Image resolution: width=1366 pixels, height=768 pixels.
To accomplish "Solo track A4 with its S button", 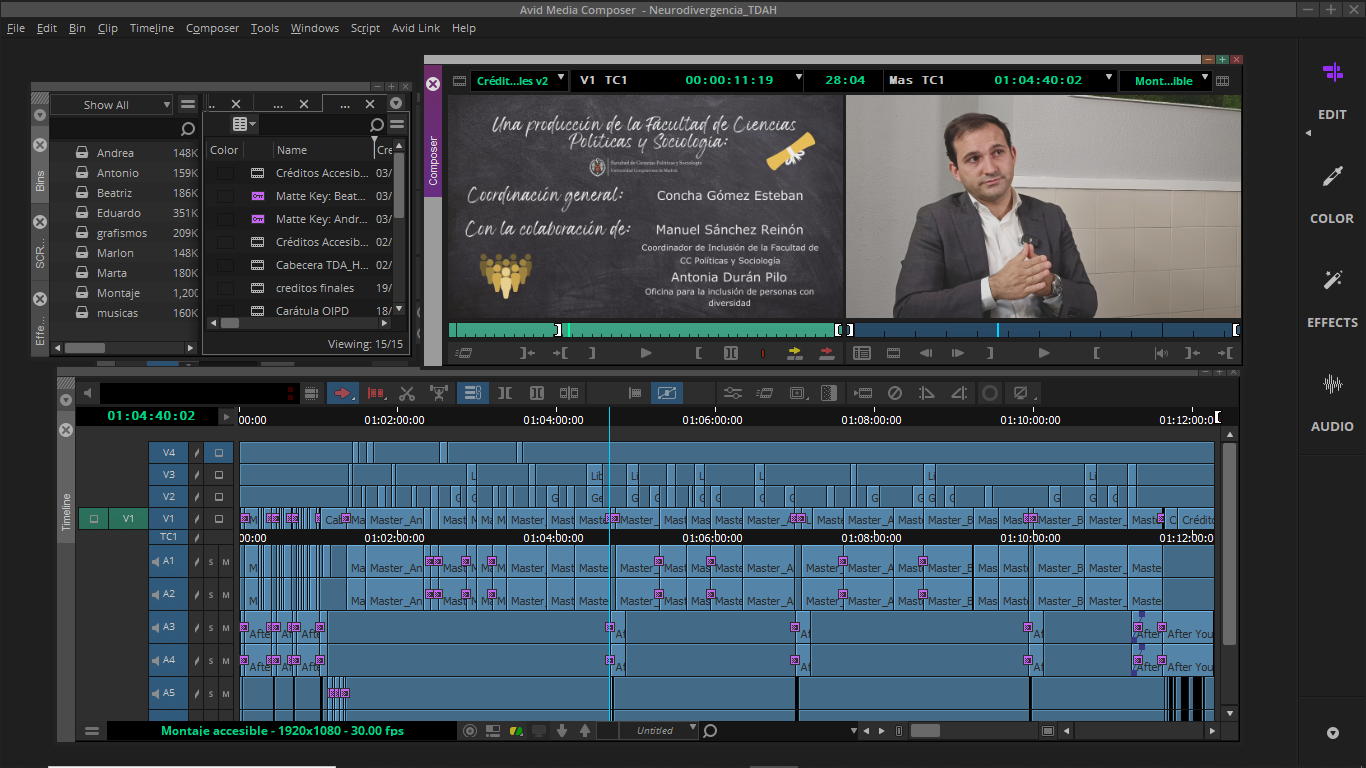I will [x=211, y=661].
